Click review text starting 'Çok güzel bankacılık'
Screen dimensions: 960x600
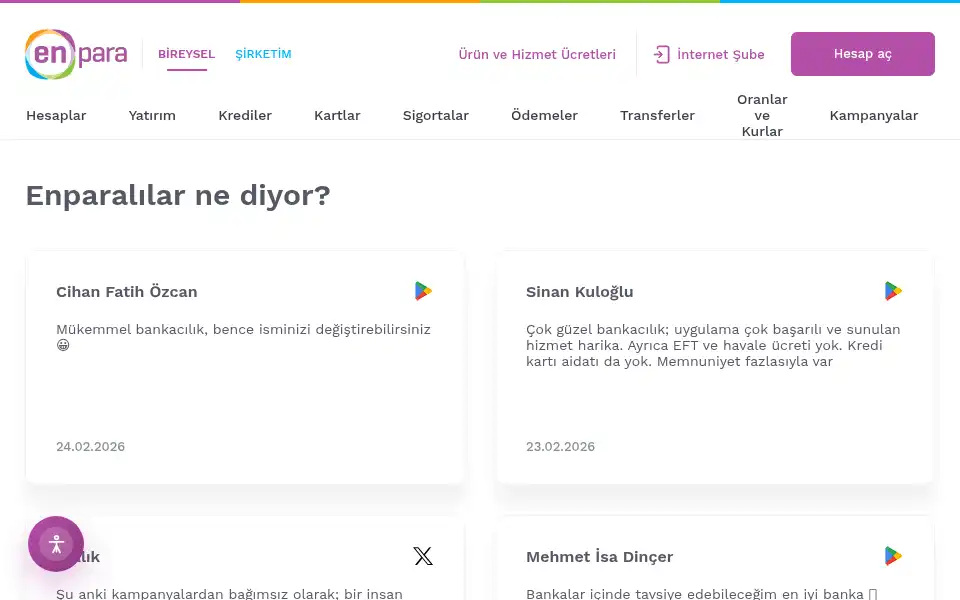(x=713, y=345)
